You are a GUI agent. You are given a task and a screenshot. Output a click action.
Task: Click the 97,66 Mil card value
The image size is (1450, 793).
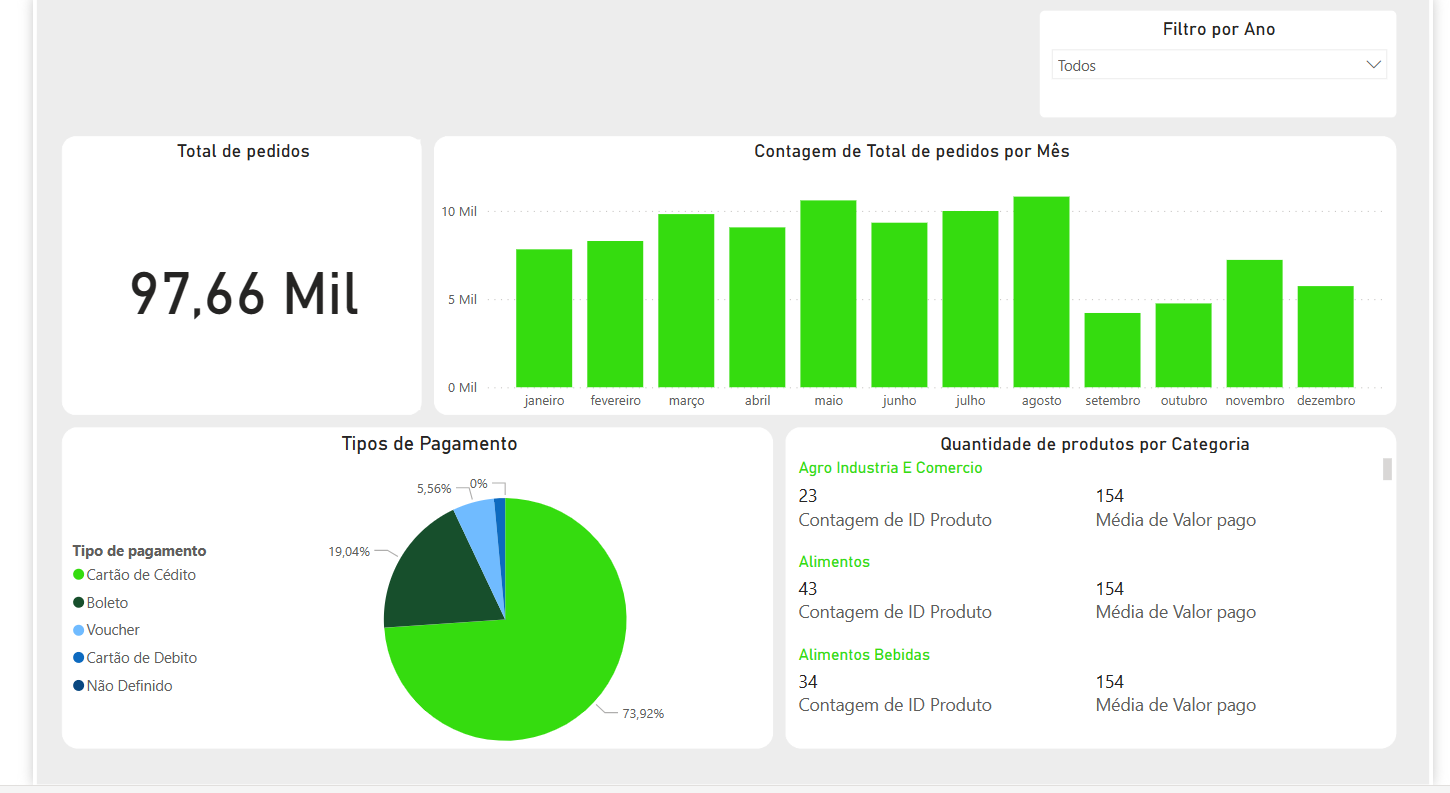(x=244, y=294)
